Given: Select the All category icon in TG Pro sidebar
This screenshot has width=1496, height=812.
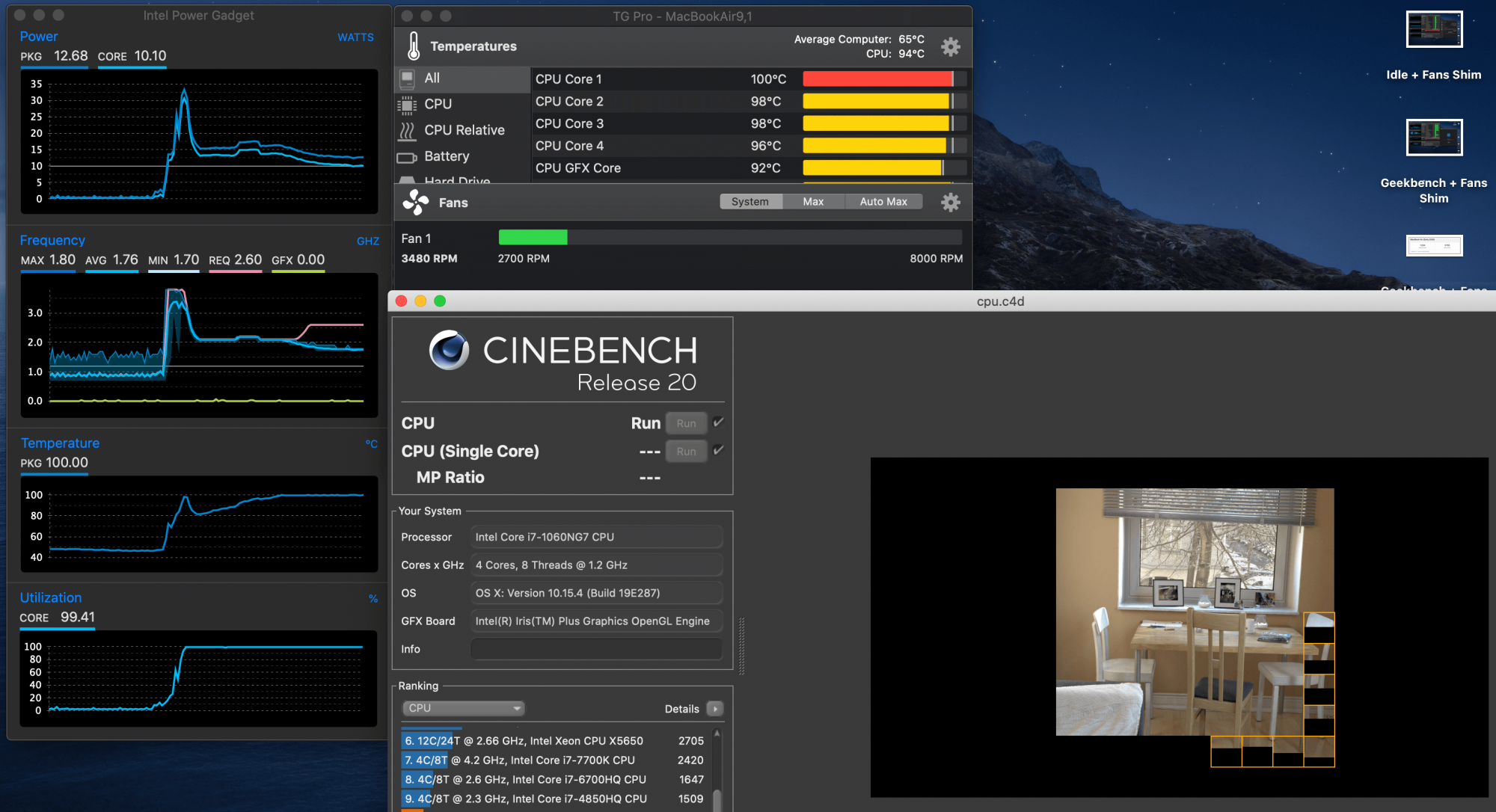Looking at the screenshot, I should tap(407, 79).
